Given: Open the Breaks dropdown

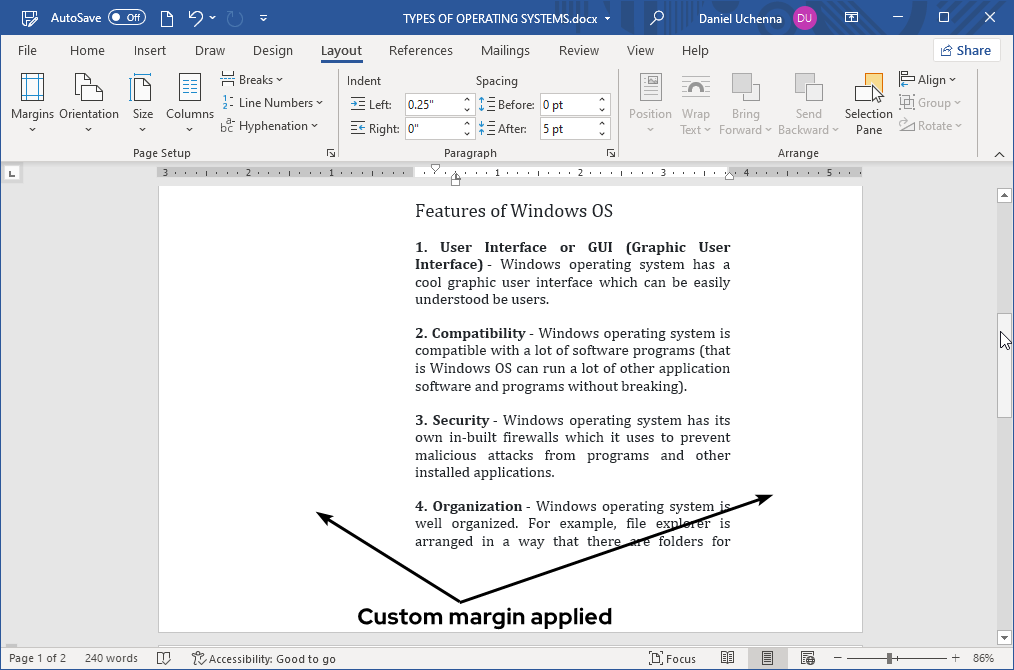Looking at the screenshot, I should point(252,79).
